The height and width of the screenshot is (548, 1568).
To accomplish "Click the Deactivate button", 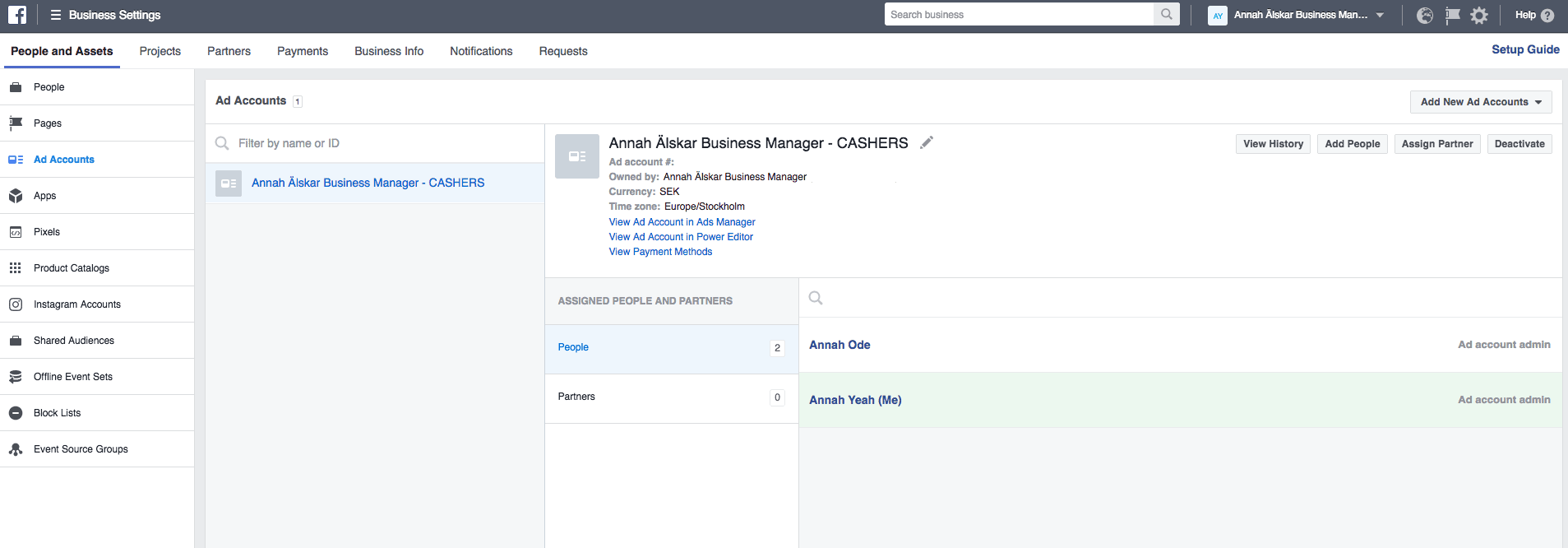I will 1519,144.
